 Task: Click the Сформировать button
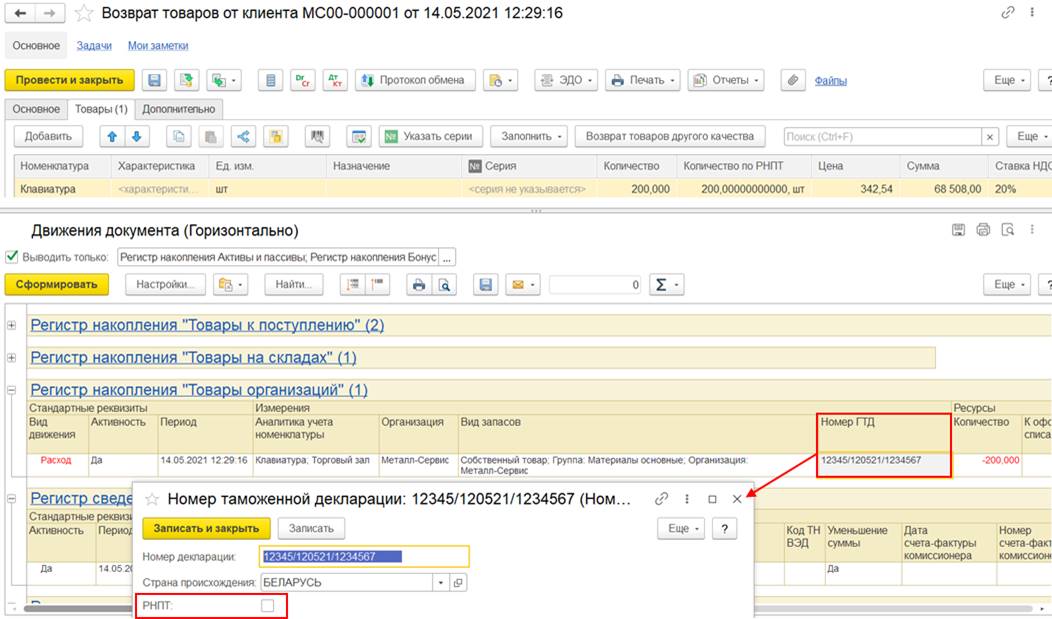(x=57, y=285)
